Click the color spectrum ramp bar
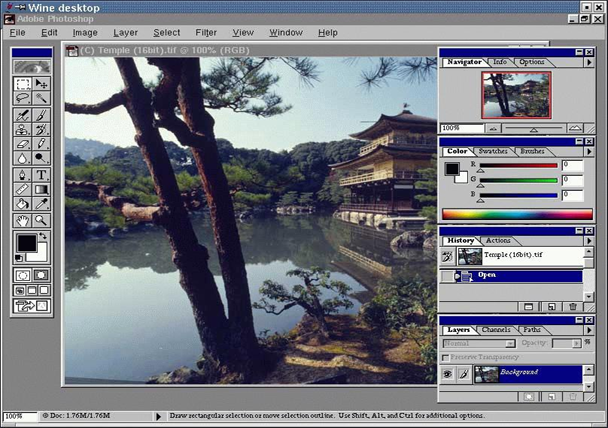Viewport: 608px width, 428px height. (x=517, y=214)
